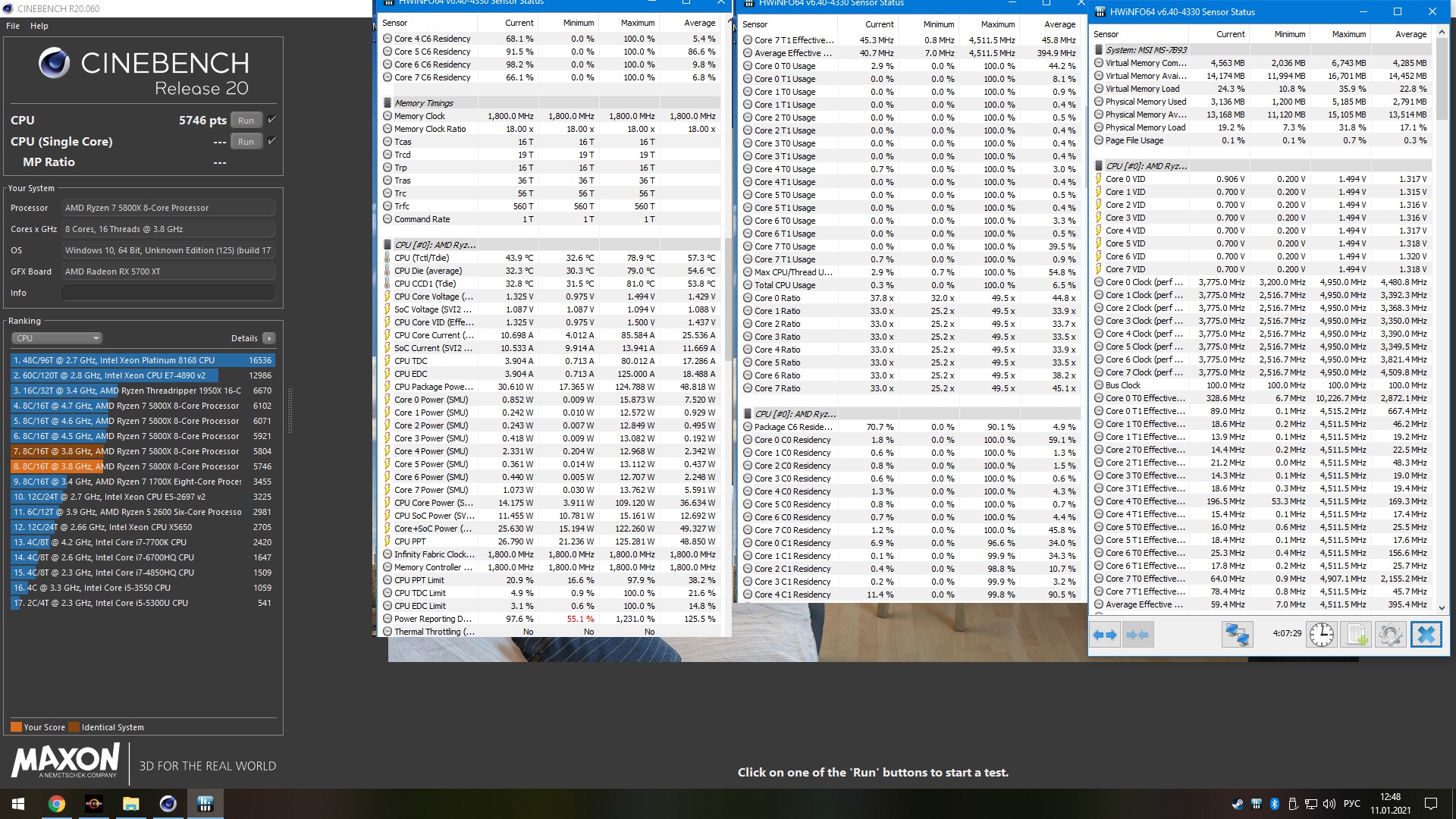
Task: Open the CPU ranking dropdown
Action: (x=57, y=338)
